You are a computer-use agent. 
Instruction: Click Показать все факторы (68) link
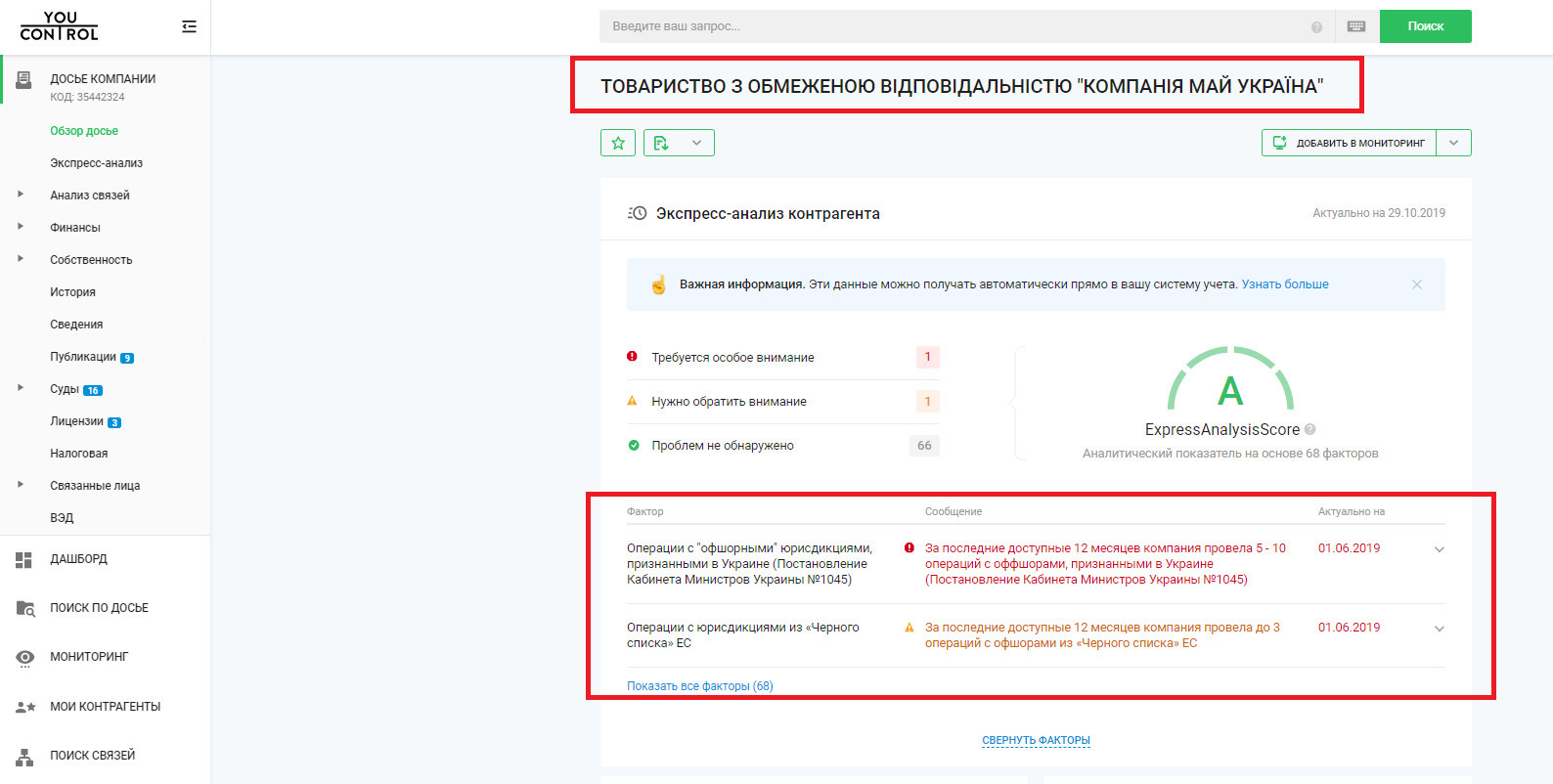(699, 686)
